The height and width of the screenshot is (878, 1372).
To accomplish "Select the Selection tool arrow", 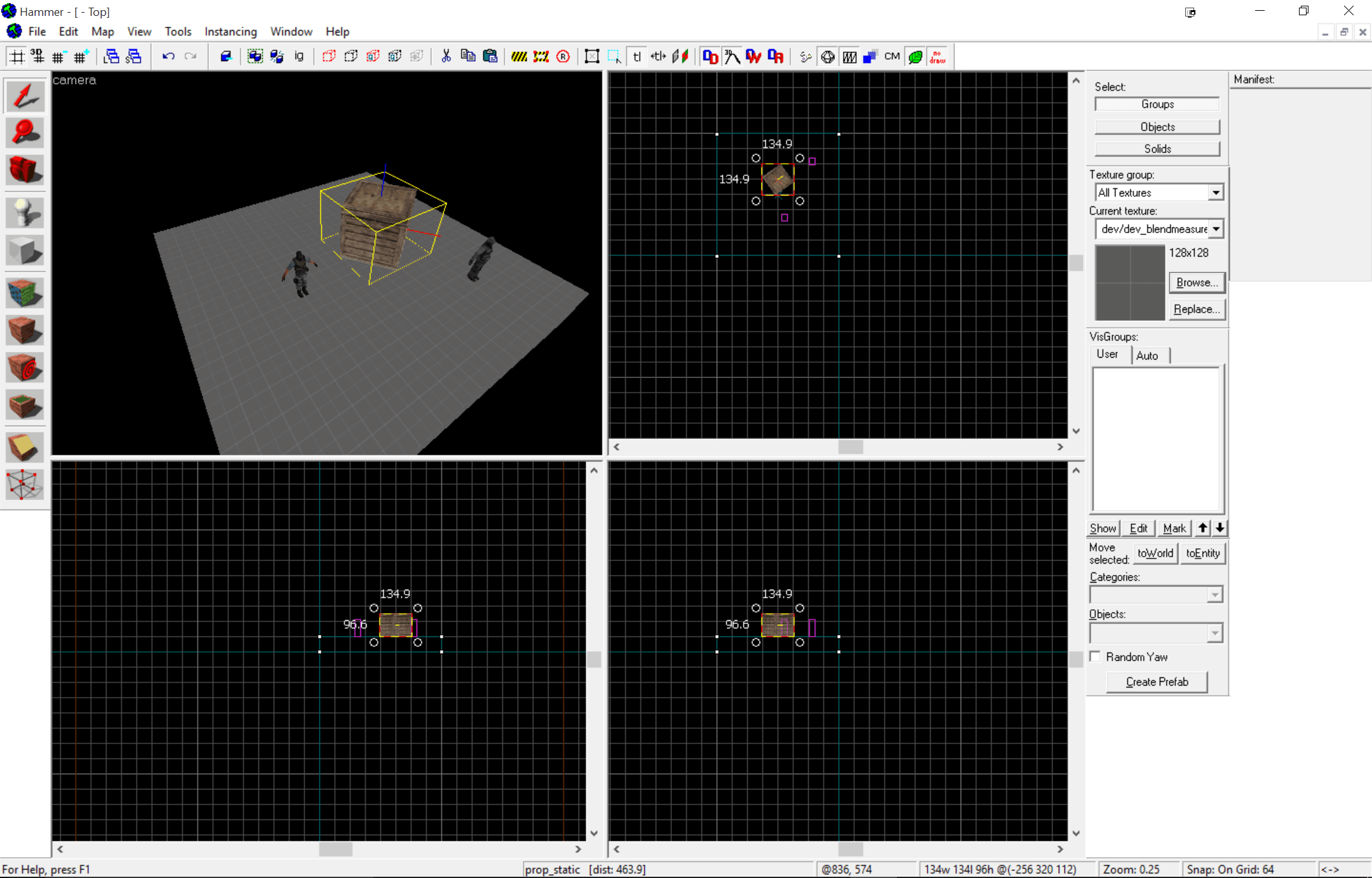I will click(25, 96).
